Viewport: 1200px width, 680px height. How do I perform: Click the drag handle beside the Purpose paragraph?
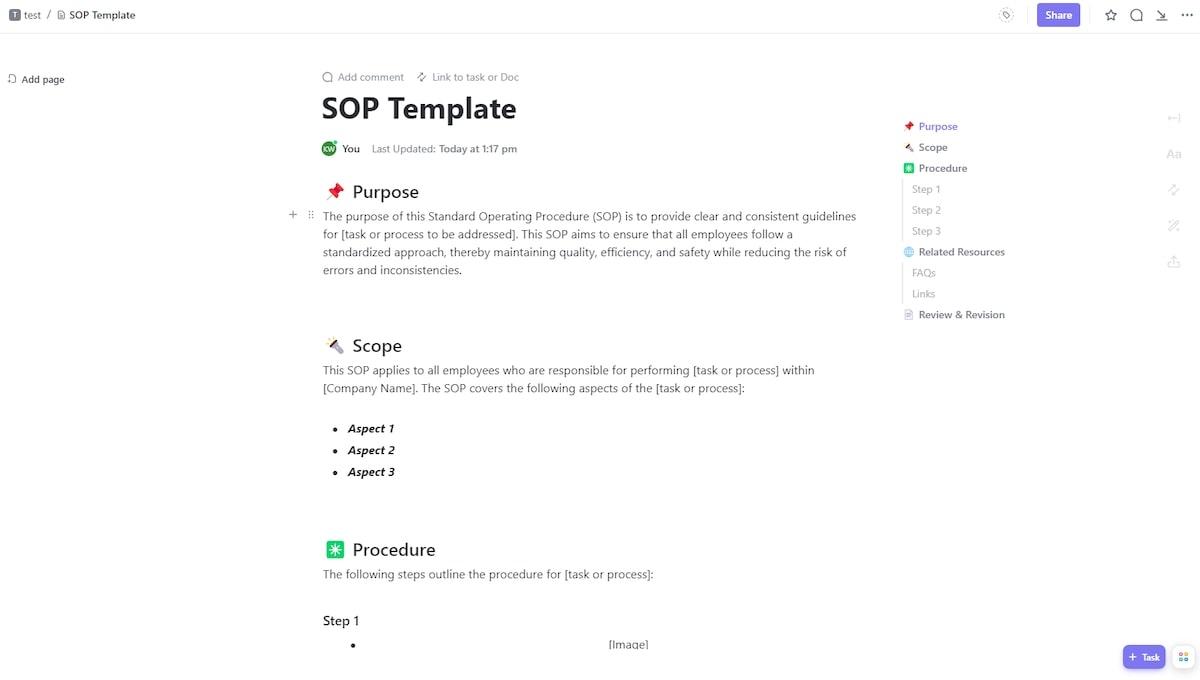click(x=311, y=215)
